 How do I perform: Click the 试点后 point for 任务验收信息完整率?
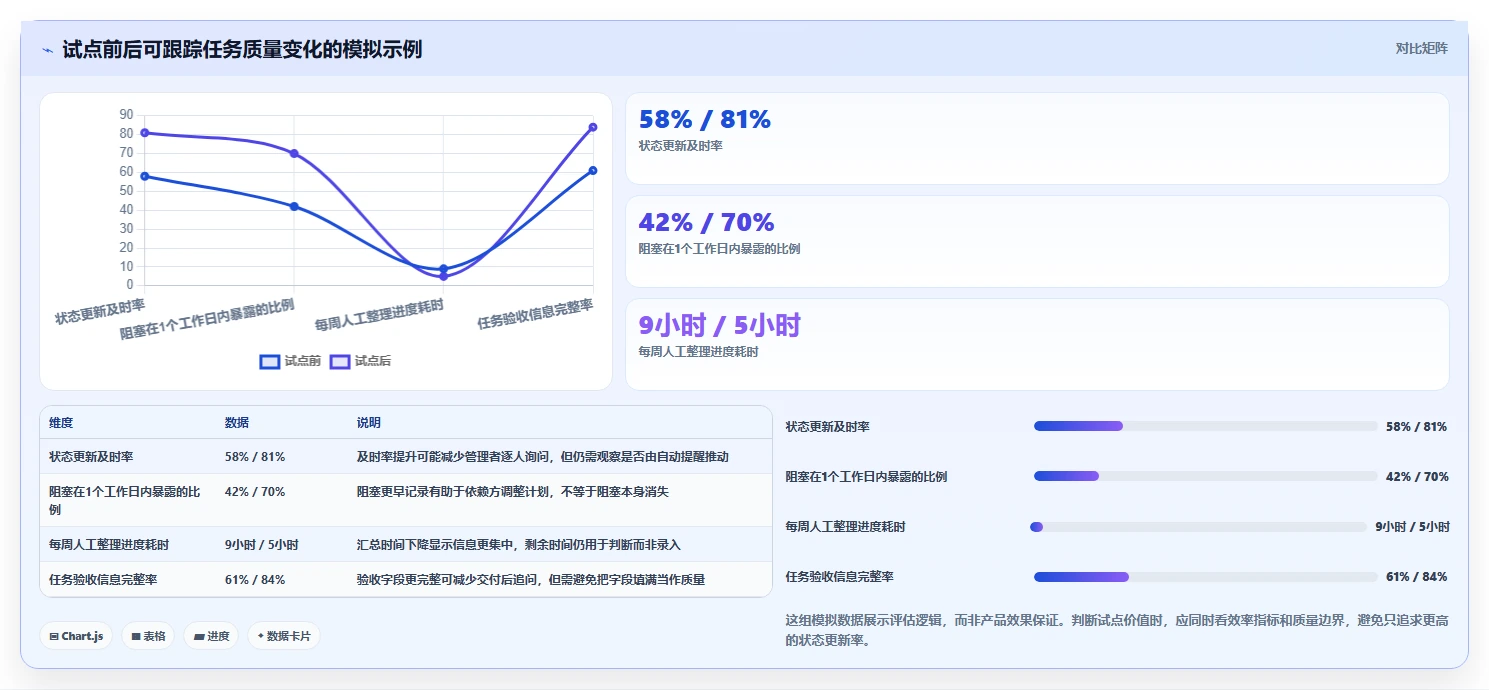(x=593, y=127)
